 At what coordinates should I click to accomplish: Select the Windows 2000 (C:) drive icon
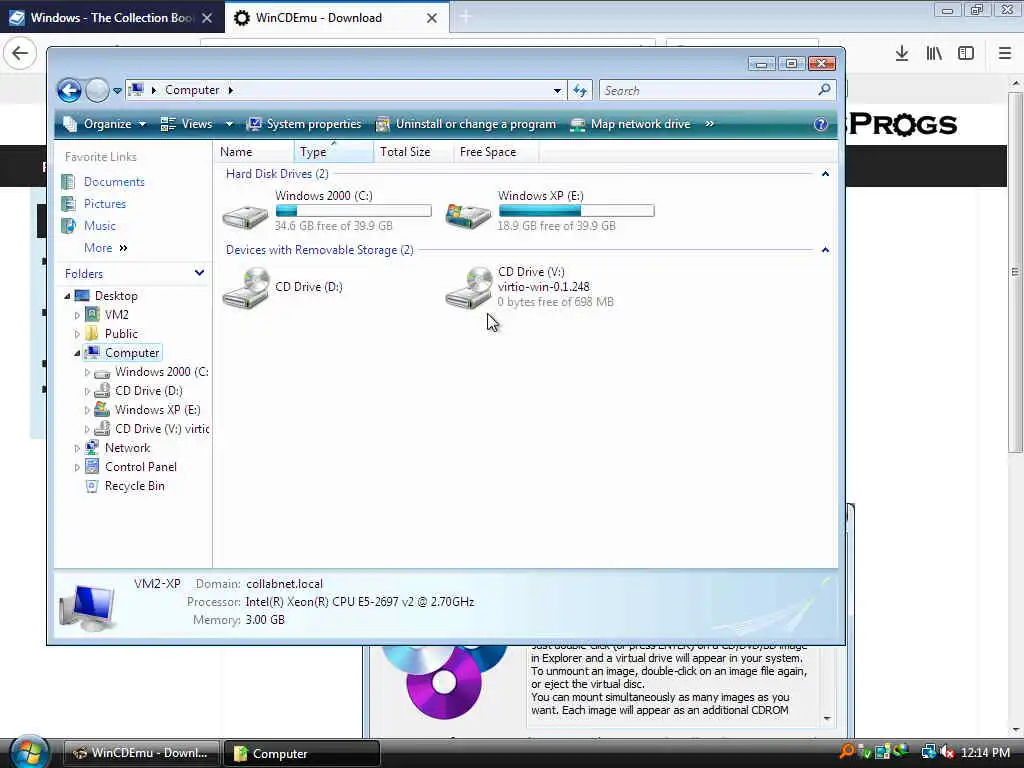(x=245, y=215)
